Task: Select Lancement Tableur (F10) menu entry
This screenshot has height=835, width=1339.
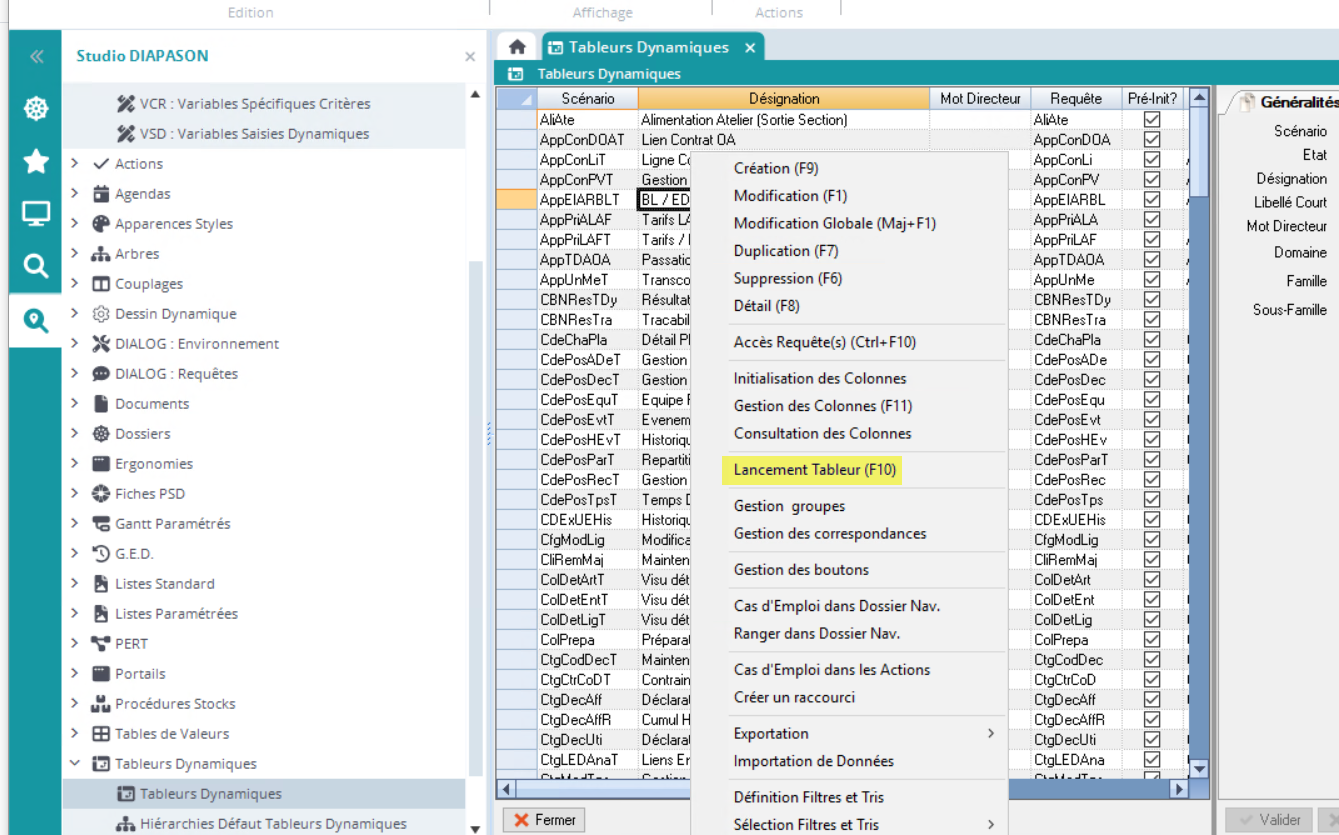Action: click(x=815, y=470)
